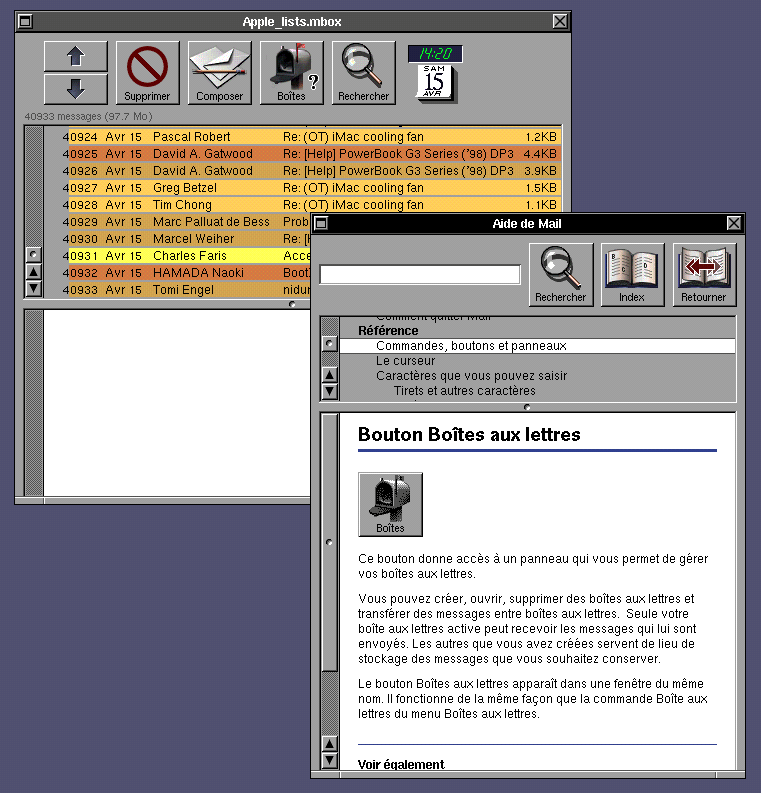Viewport: 761px width, 793px height.
Task: Click split-view handle below message list
Action: coord(292,304)
